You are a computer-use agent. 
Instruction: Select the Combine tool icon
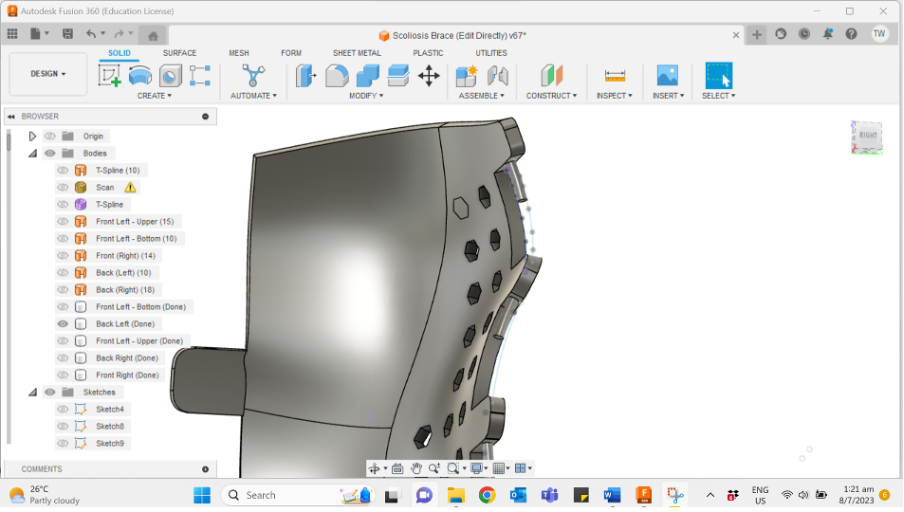367,76
